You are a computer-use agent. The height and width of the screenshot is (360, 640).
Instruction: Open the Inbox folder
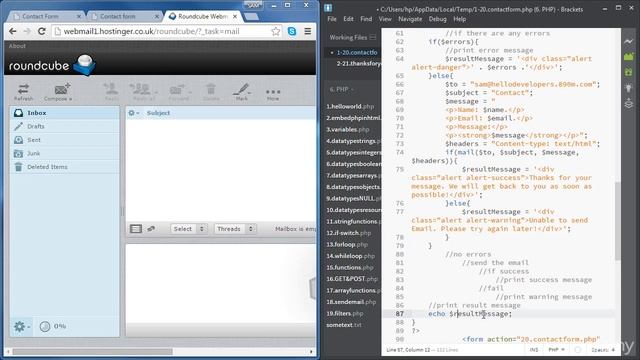[x=65, y=113]
